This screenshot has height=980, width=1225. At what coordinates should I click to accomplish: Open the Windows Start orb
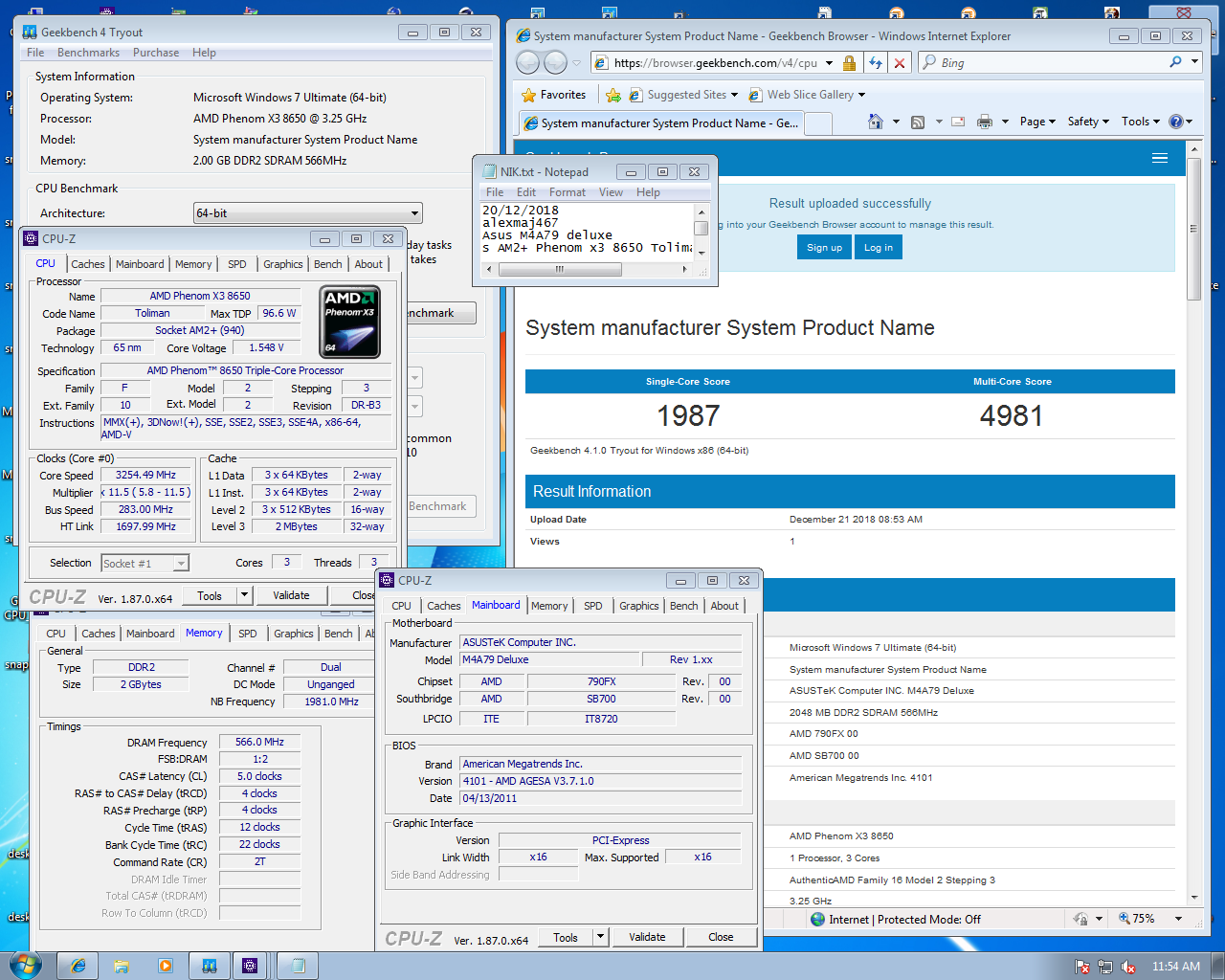click(24, 965)
